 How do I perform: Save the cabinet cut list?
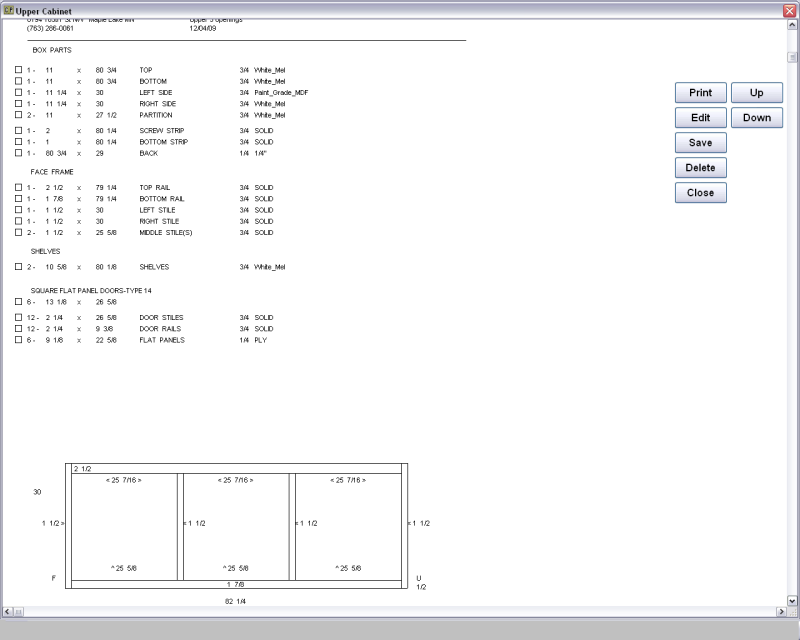[x=701, y=143]
